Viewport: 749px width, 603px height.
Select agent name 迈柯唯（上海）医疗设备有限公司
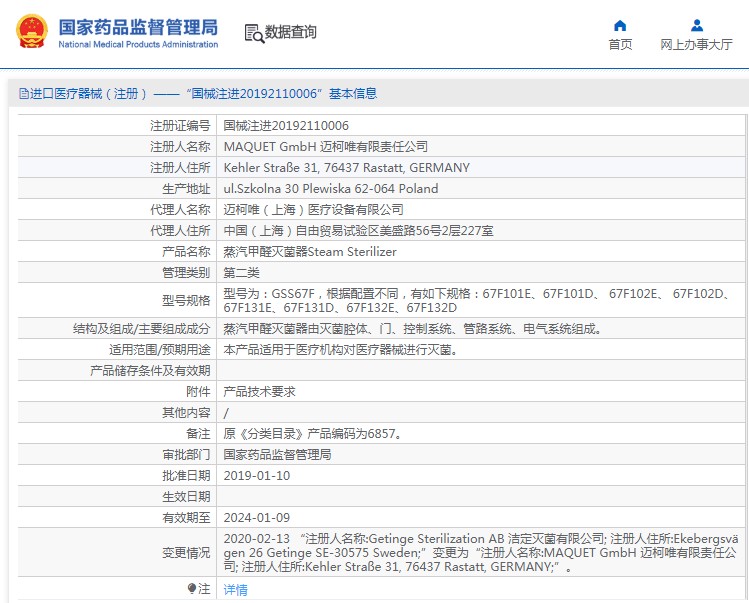[x=313, y=210]
